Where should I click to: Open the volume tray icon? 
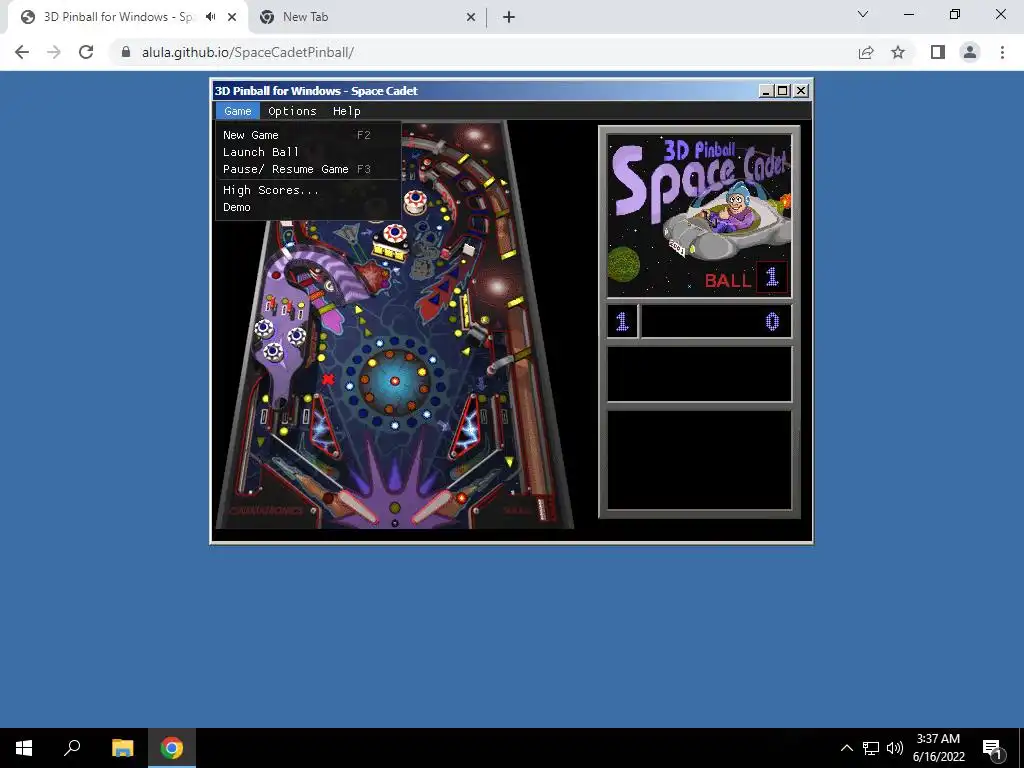894,748
